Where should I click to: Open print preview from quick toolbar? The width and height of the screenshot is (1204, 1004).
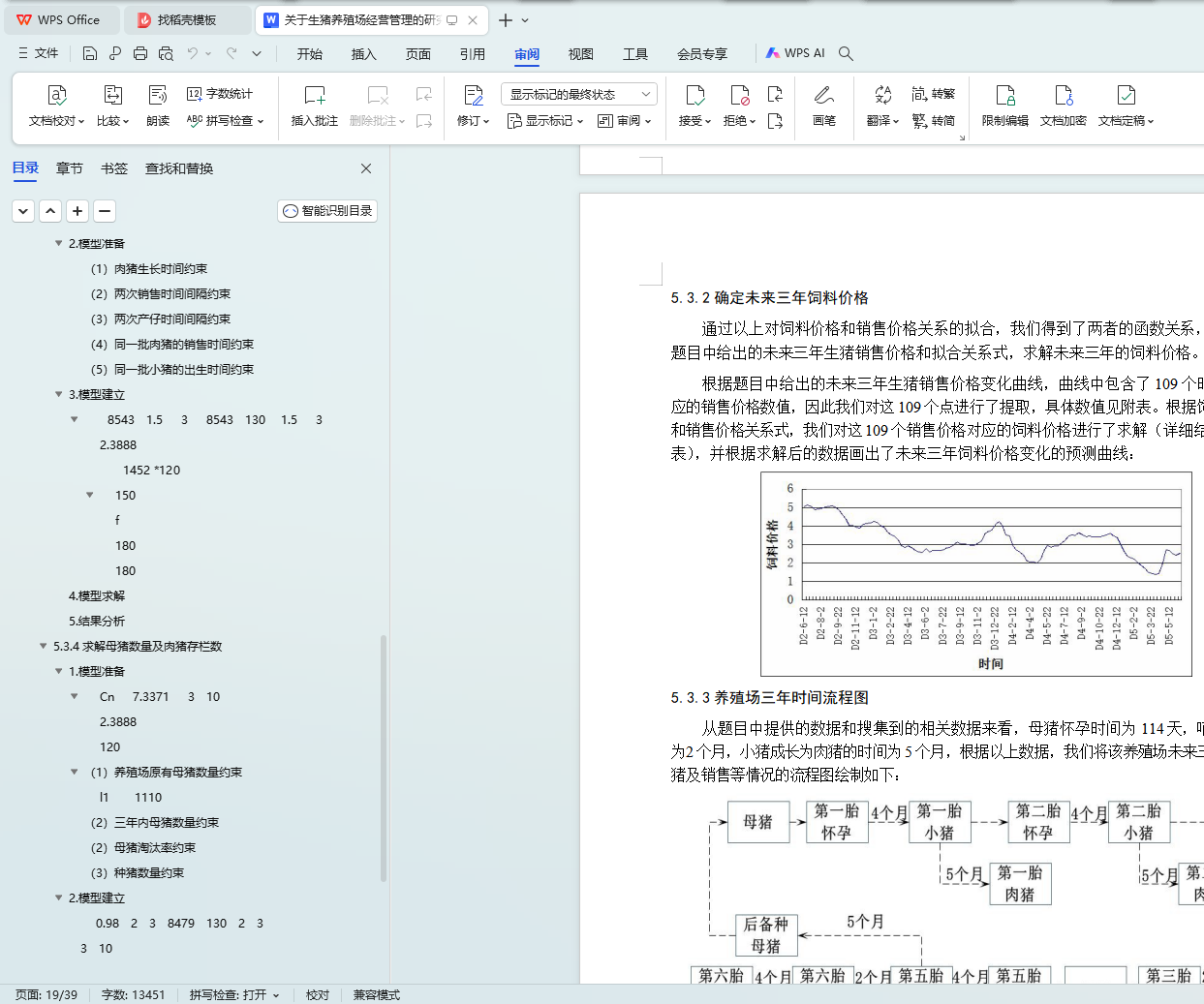pos(166,53)
